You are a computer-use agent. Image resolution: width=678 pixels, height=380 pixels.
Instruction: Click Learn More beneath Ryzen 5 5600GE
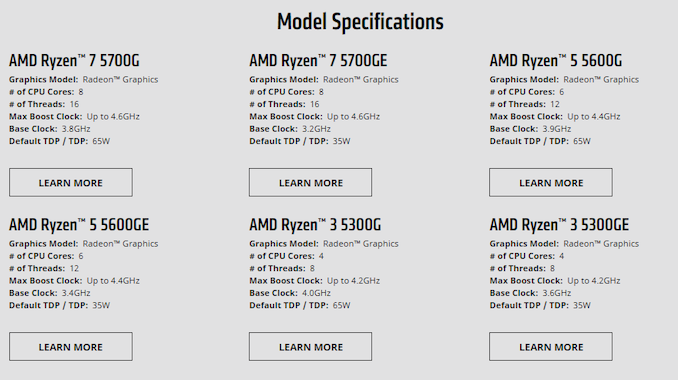tap(70, 347)
